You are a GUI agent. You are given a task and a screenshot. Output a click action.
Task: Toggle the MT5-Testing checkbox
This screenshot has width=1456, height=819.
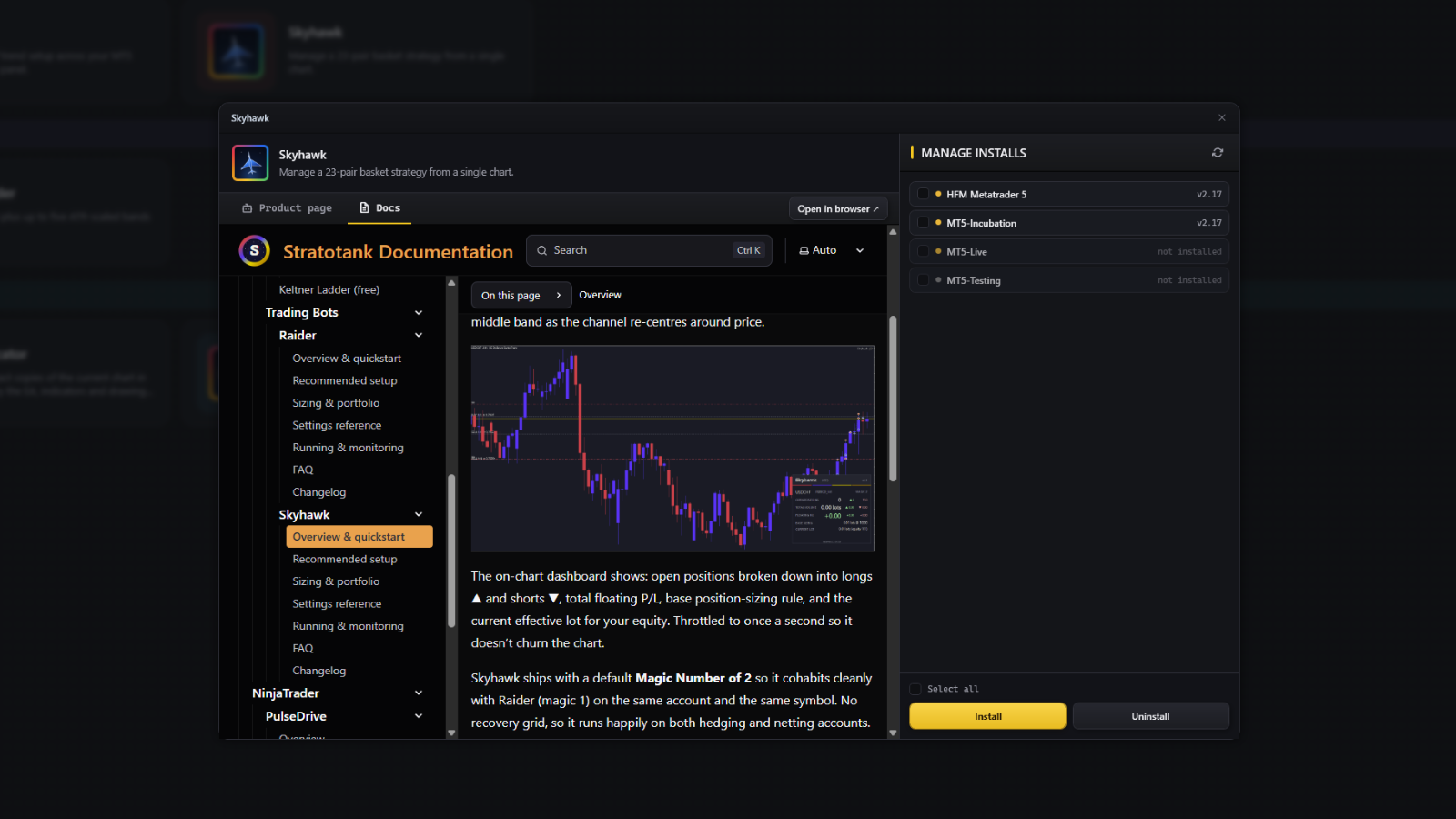[x=923, y=280]
